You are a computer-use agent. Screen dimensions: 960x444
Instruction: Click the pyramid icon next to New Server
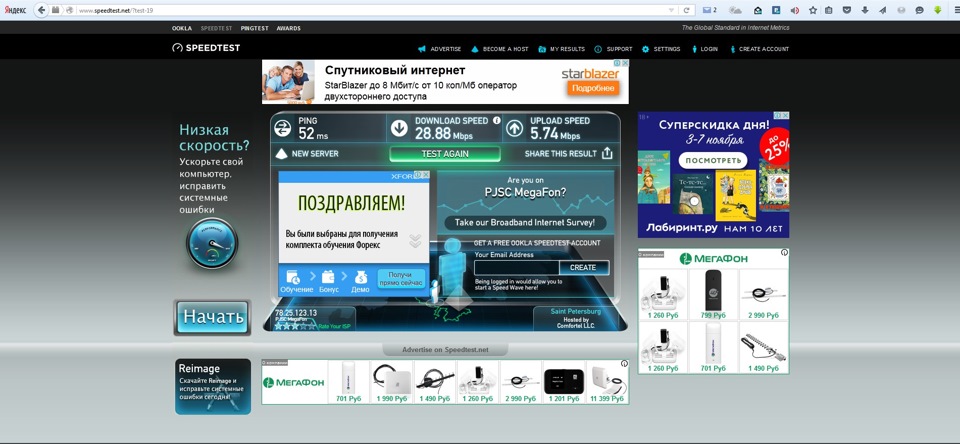point(281,154)
